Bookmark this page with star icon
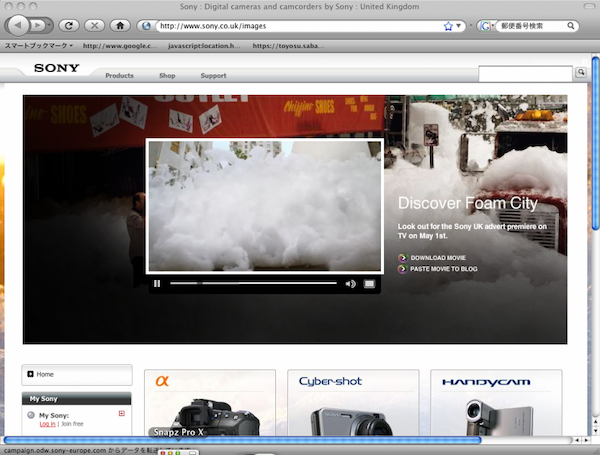This screenshot has width=600, height=455. point(448,26)
